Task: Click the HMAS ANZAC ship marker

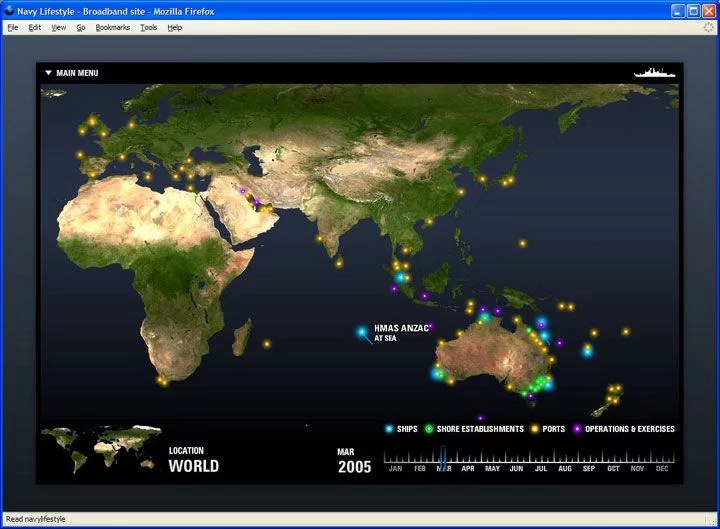Action: (x=361, y=332)
